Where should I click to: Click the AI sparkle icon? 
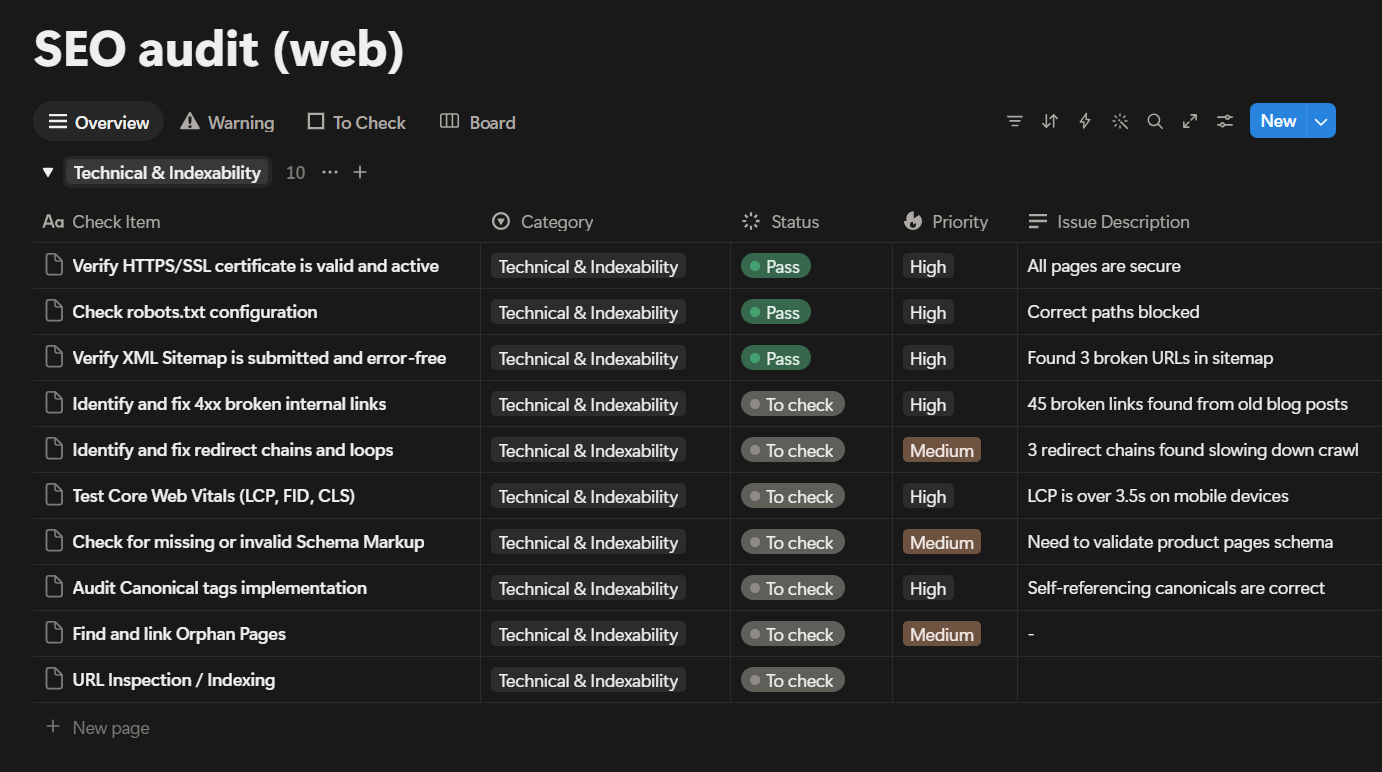point(1120,121)
